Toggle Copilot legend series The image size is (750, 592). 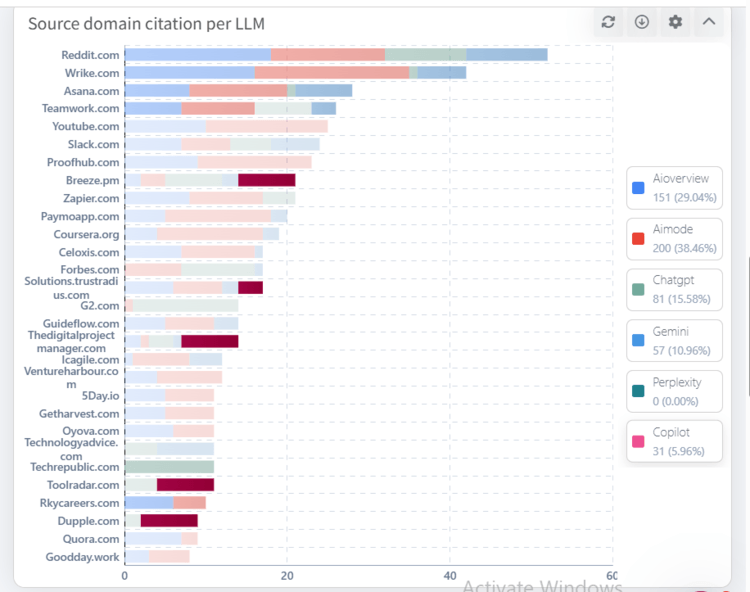point(674,441)
